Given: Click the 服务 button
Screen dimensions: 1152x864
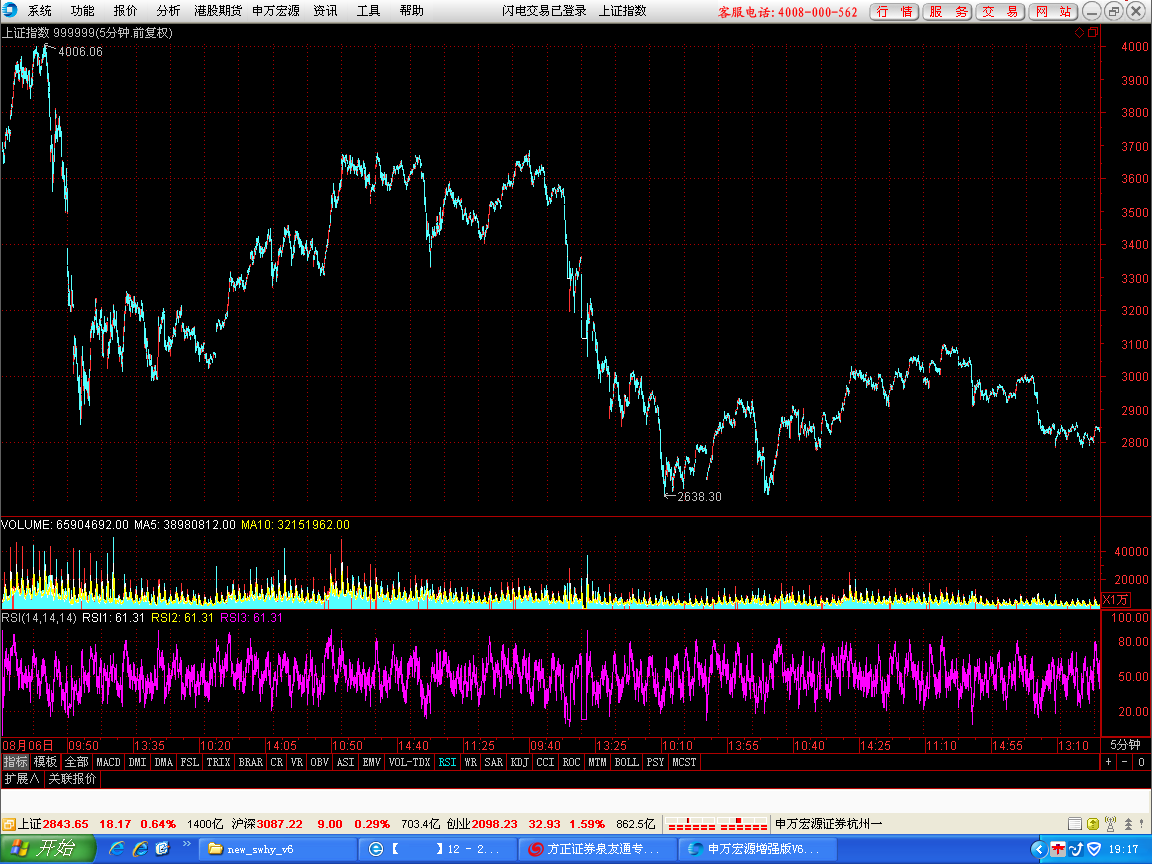Looking at the screenshot, I should click(x=948, y=12).
